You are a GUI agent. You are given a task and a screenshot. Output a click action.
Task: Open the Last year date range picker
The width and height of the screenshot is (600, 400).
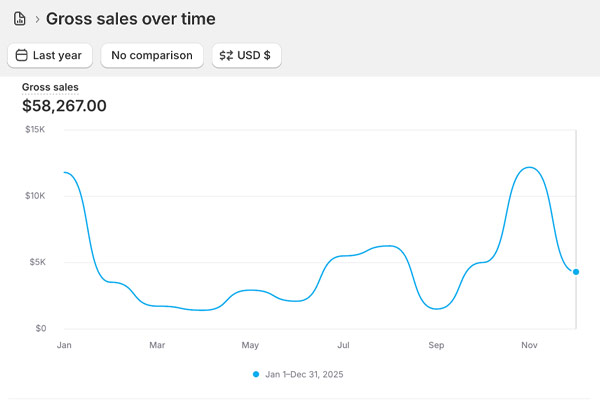tap(50, 56)
